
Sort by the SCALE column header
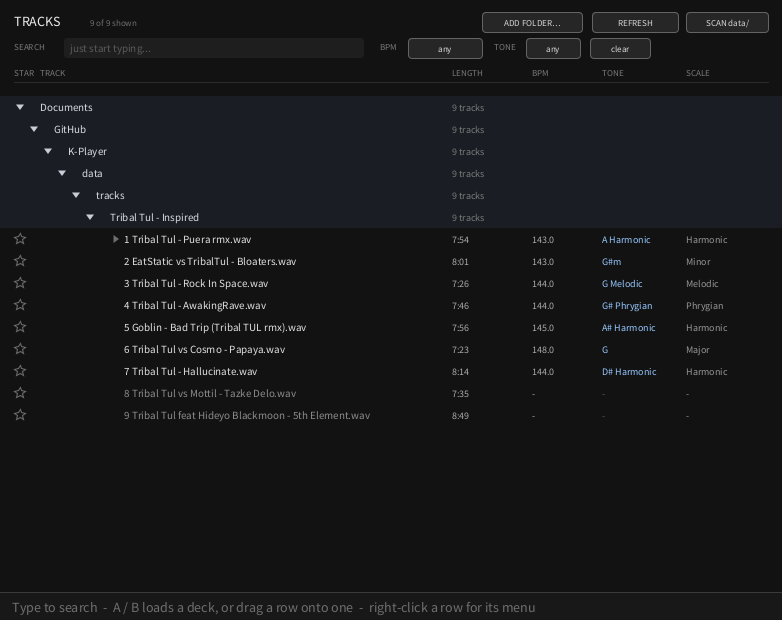coord(697,73)
